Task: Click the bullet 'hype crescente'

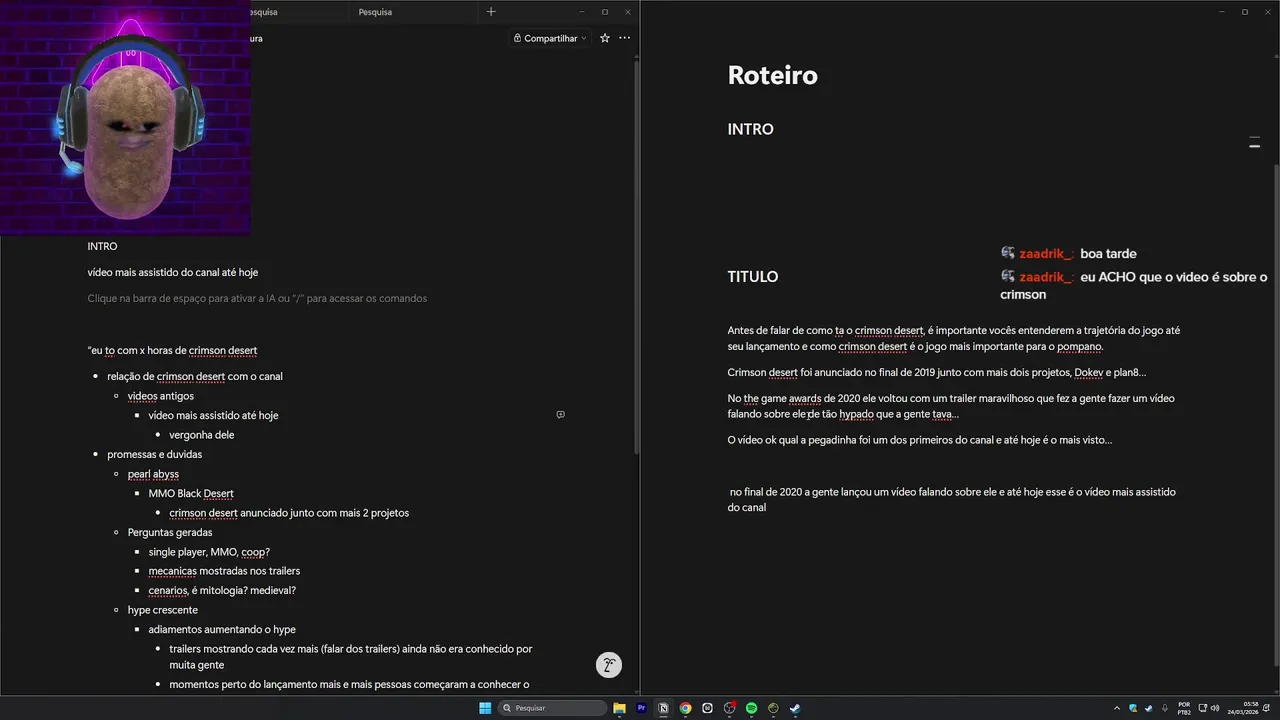Action: pyautogui.click(x=163, y=610)
